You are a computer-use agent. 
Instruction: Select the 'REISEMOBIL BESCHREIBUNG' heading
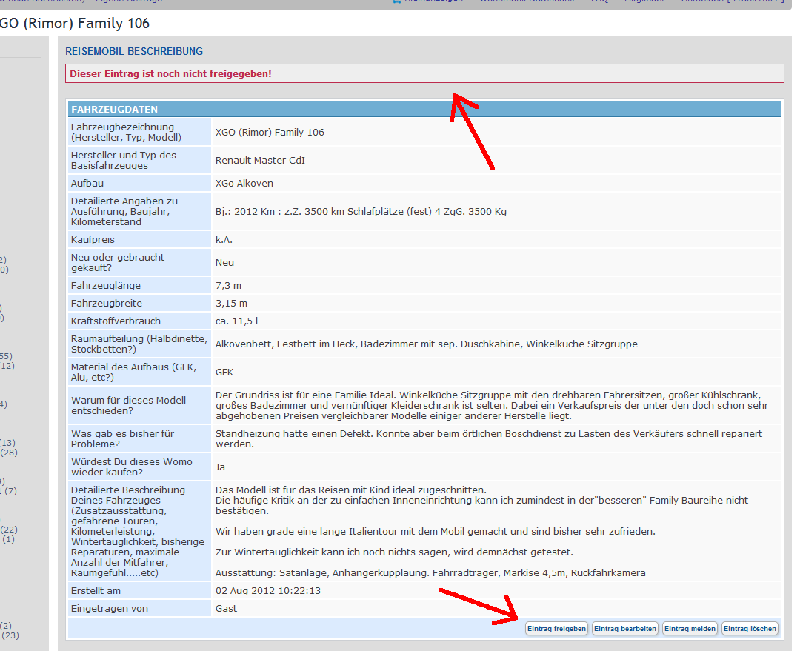[134, 51]
